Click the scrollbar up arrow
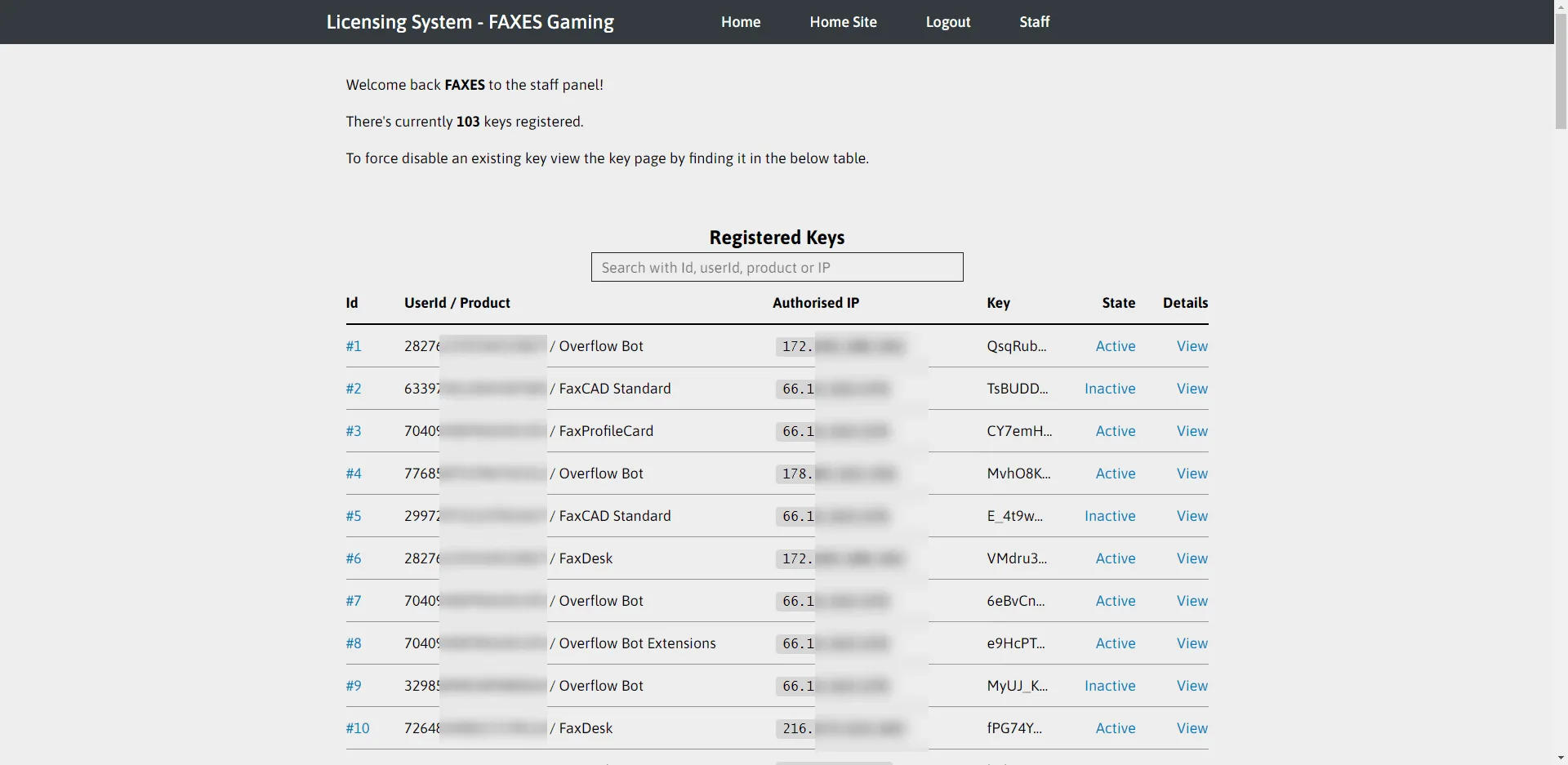The height and width of the screenshot is (765, 1568). click(1562, 6)
